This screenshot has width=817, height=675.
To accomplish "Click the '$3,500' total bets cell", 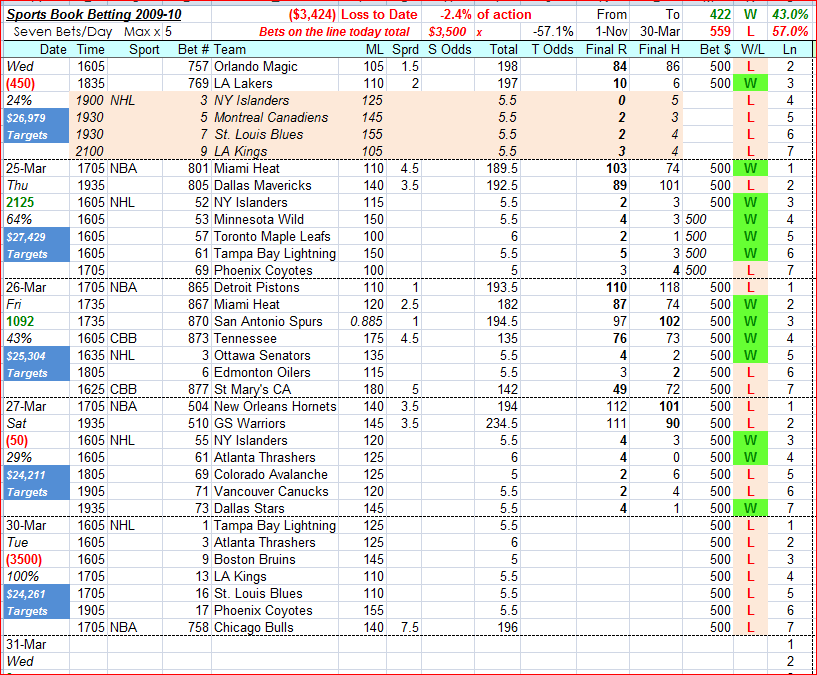I will 447,32.
